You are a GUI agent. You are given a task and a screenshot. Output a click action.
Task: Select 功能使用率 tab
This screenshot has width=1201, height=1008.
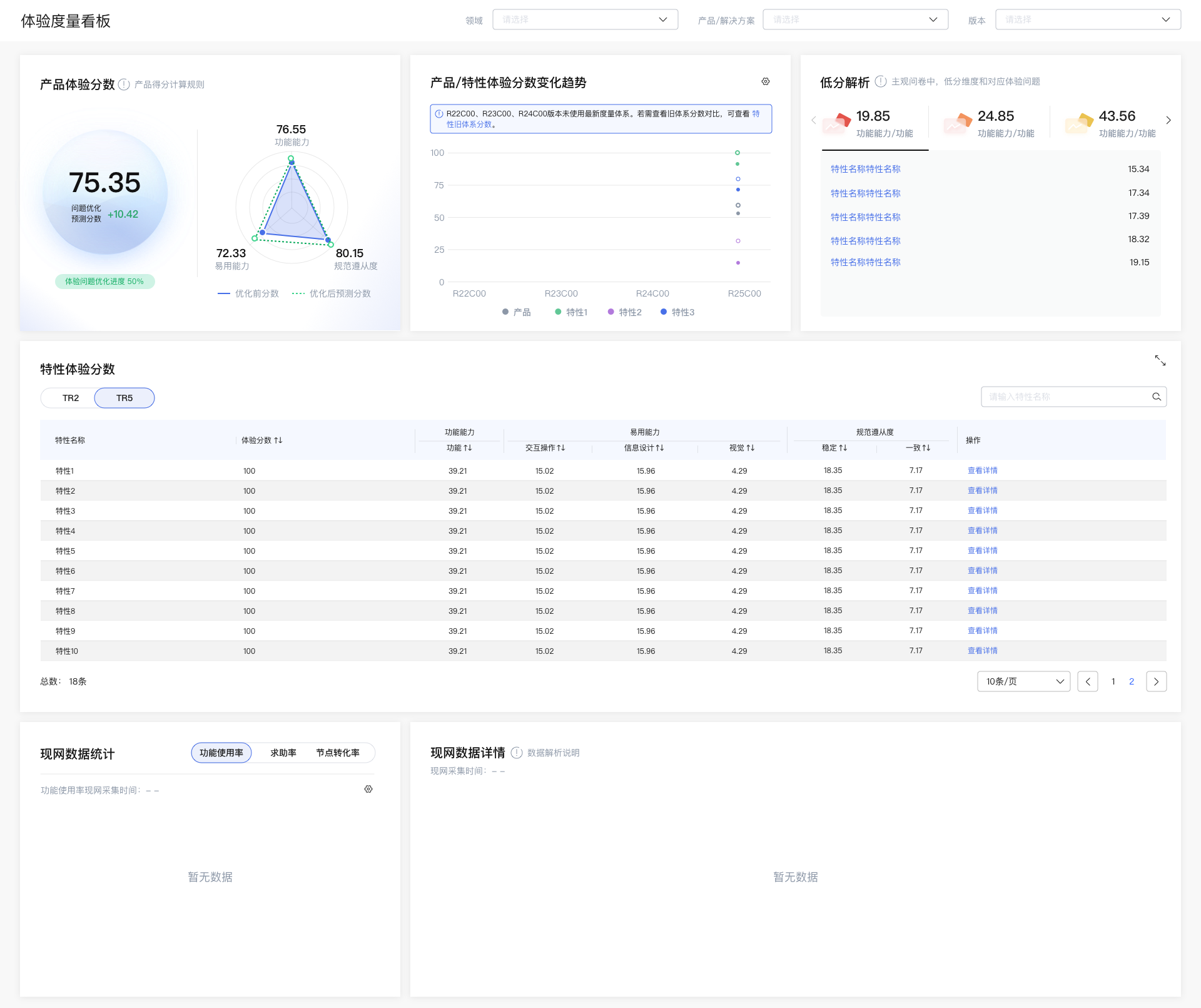tap(221, 753)
